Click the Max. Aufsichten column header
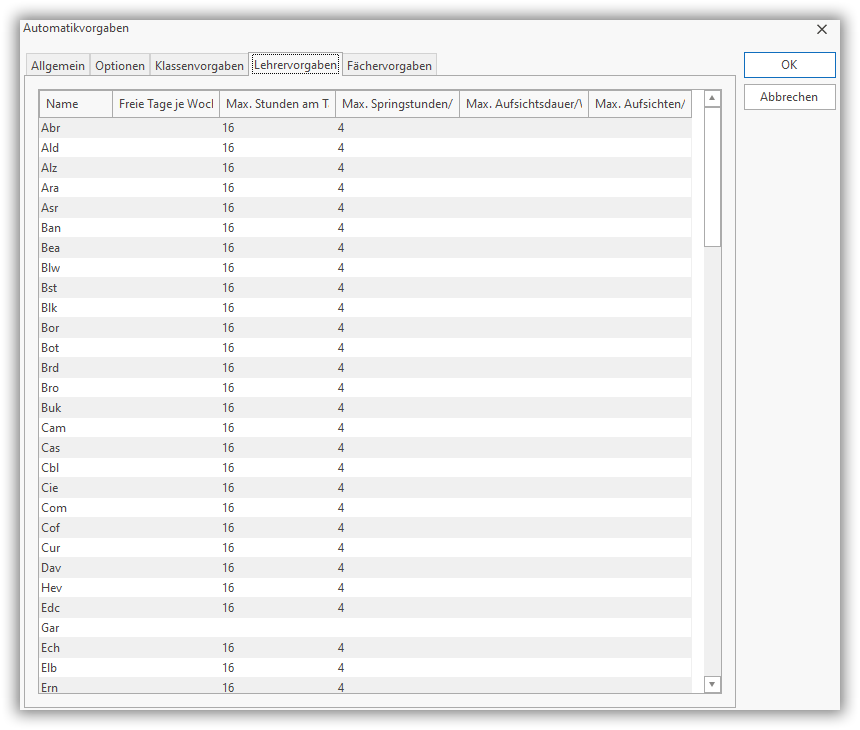Viewport: 860px width, 730px height. (x=640, y=104)
